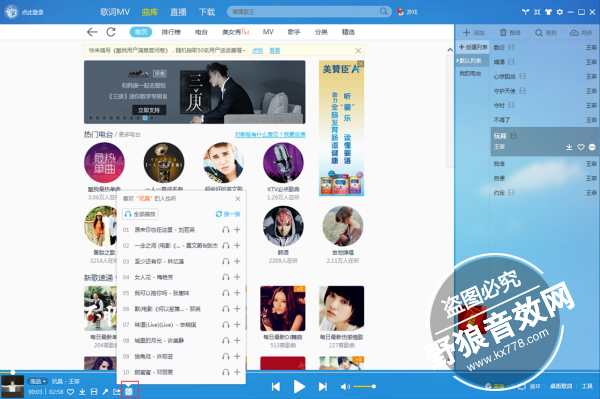This screenshot has width=600, height=399.
Task: Open the 排行榜 navigation tab
Action: (171, 32)
